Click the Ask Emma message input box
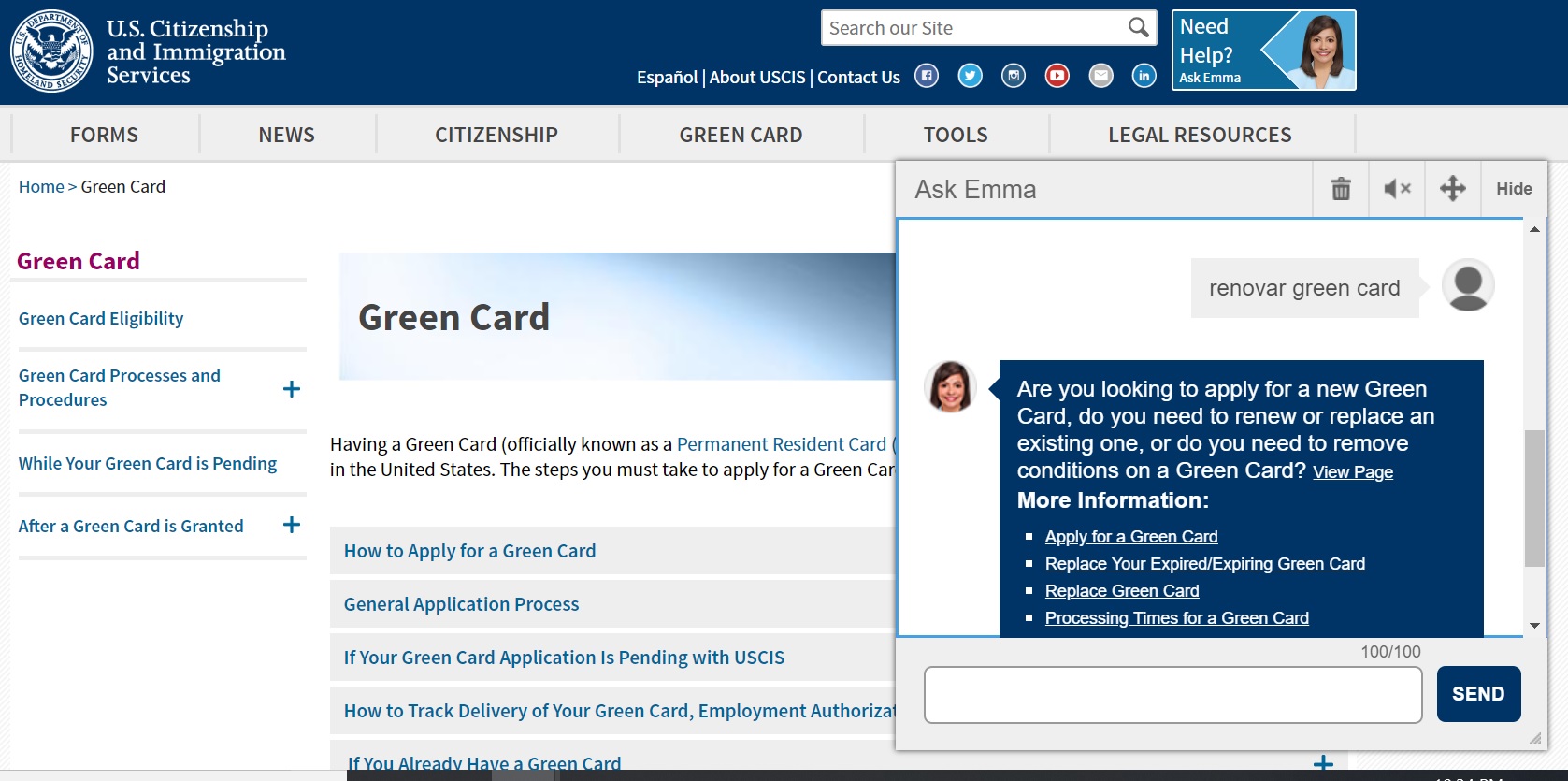The width and height of the screenshot is (1568, 781). pyautogui.click(x=1173, y=695)
